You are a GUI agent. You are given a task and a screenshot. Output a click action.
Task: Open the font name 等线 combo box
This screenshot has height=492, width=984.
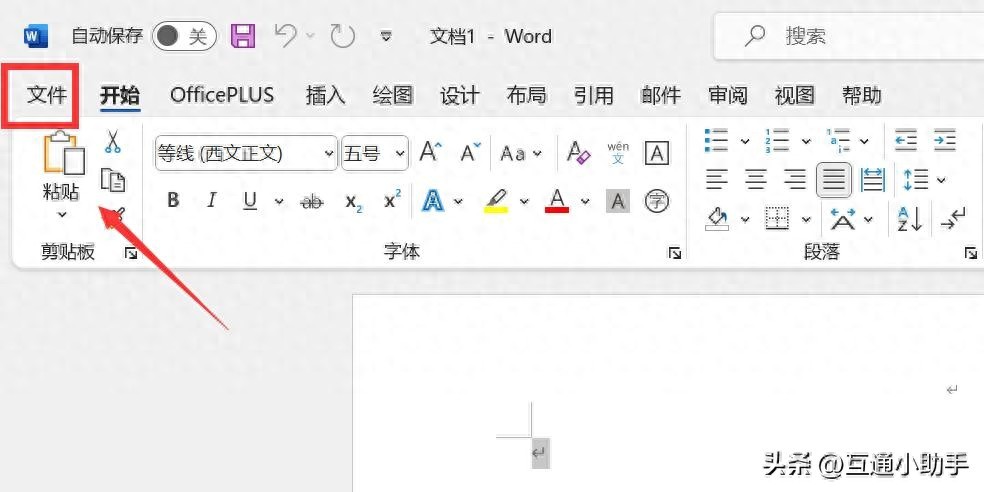(246, 153)
